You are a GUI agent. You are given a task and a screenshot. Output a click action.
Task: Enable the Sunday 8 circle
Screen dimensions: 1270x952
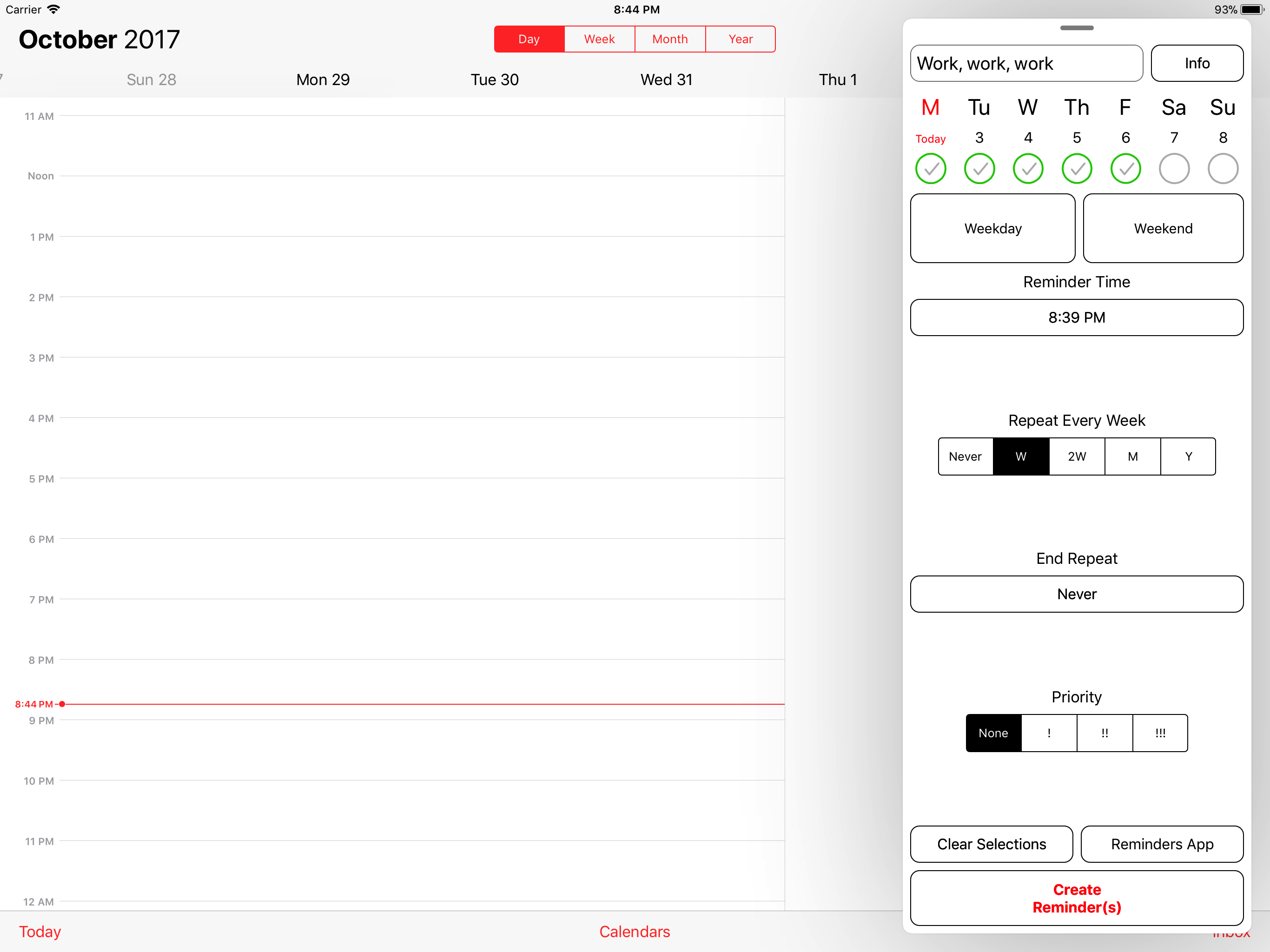coord(1223,168)
